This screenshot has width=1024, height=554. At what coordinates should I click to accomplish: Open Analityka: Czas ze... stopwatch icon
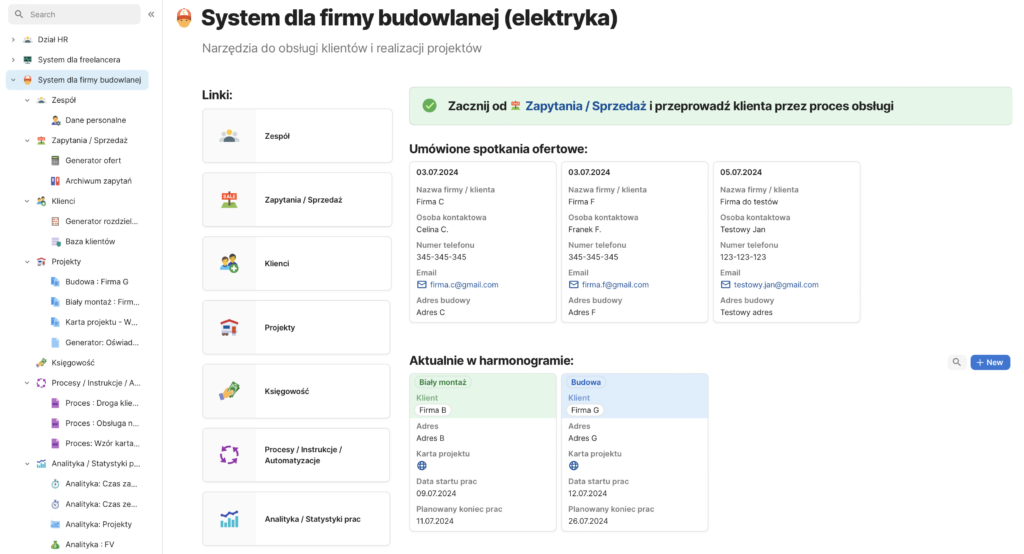point(56,504)
